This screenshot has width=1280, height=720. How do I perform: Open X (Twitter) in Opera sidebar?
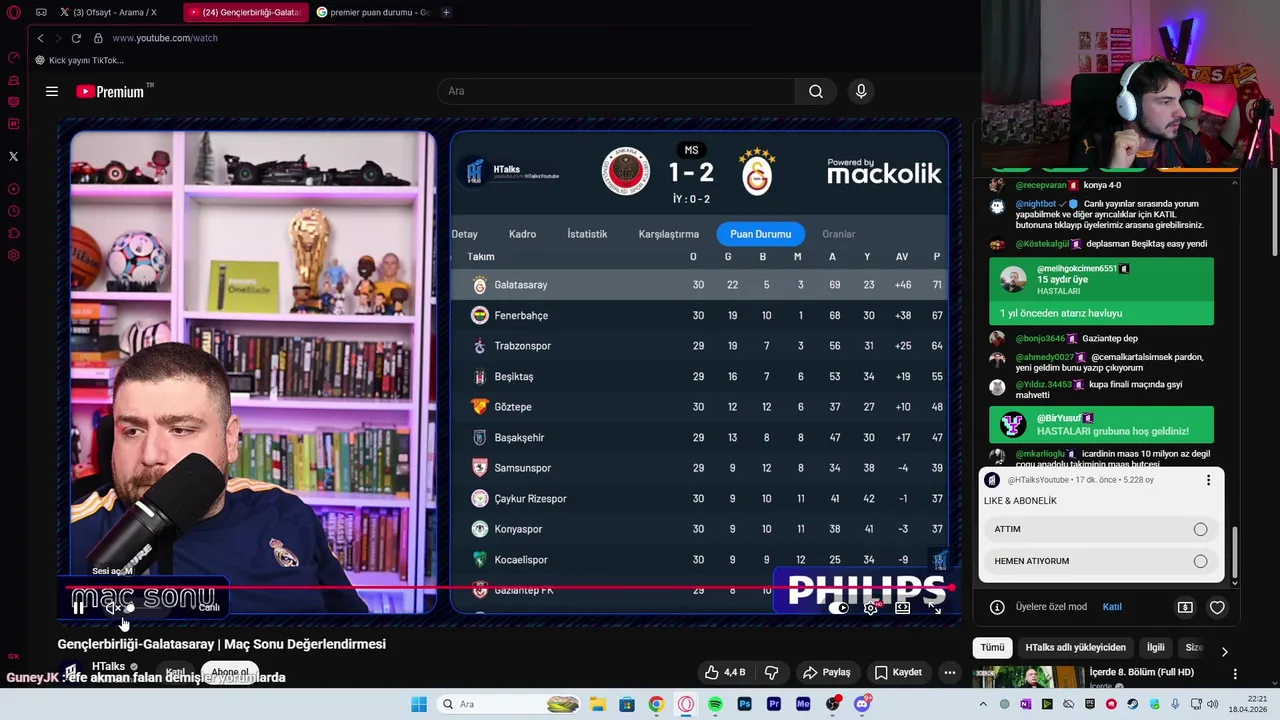tap(13, 156)
